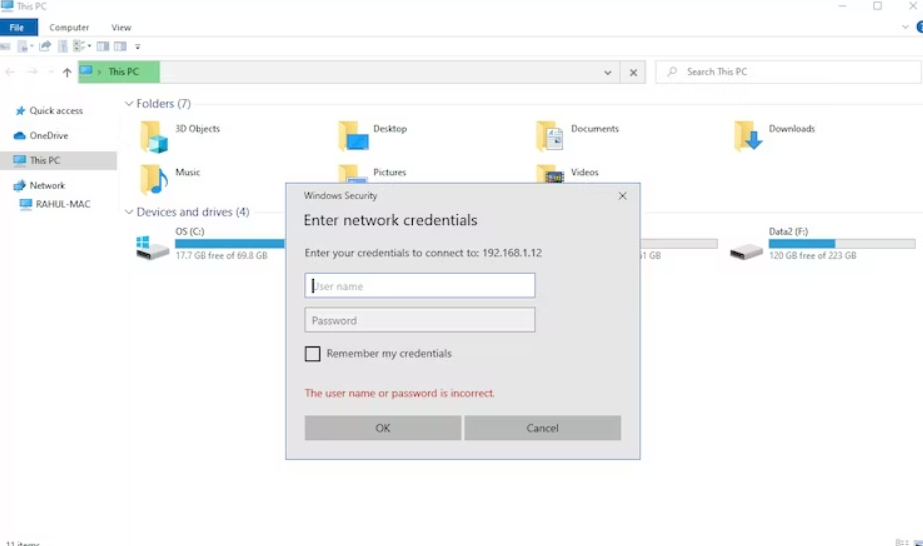The width and height of the screenshot is (923, 546).
Task: Click the Search This PC box
Action: pyautogui.click(x=790, y=72)
